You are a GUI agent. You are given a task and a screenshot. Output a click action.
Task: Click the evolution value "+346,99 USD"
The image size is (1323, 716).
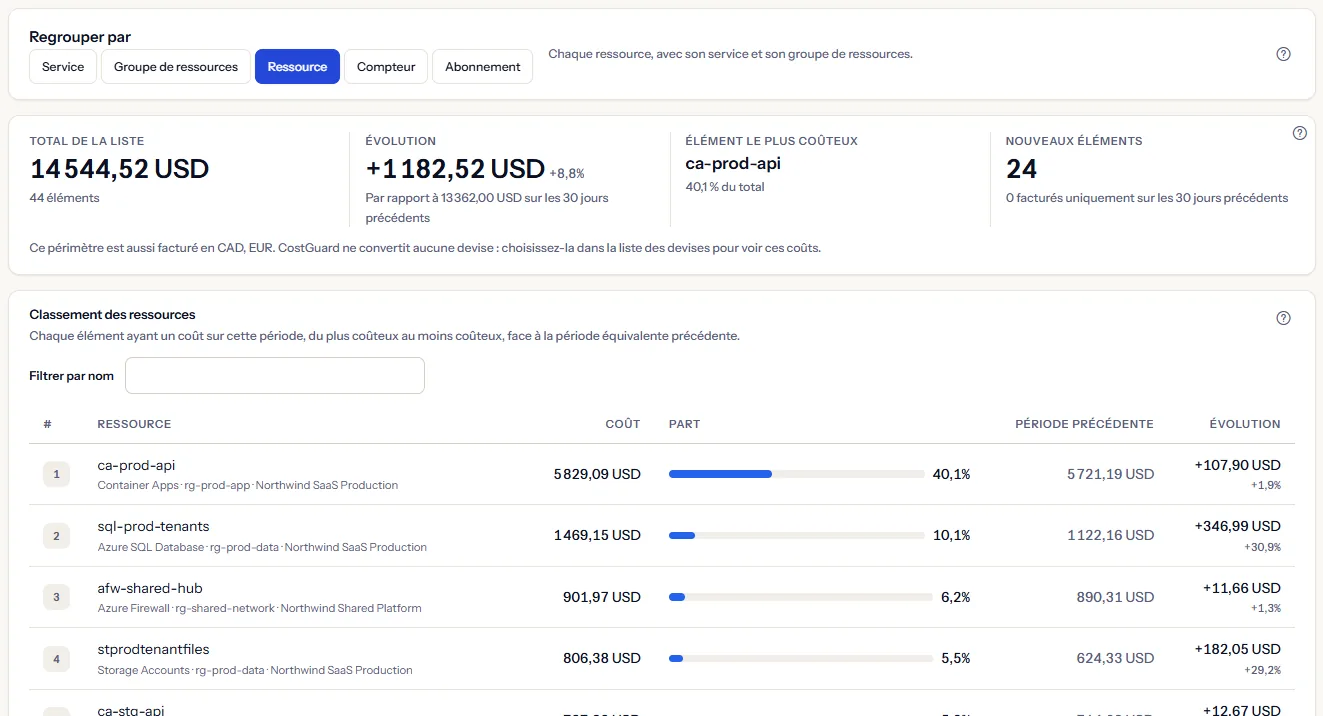coord(1238,527)
